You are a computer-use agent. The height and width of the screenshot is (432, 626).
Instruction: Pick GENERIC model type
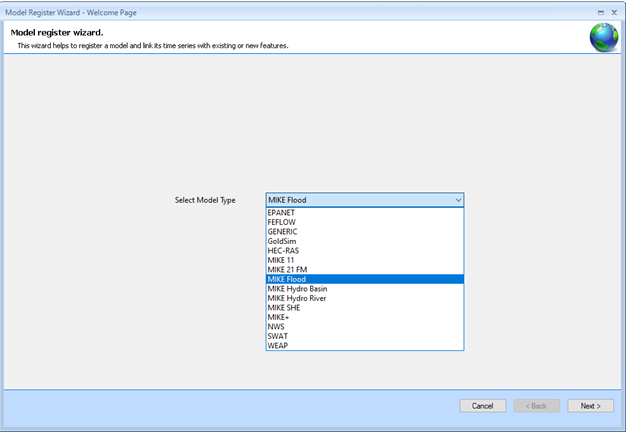365,232
